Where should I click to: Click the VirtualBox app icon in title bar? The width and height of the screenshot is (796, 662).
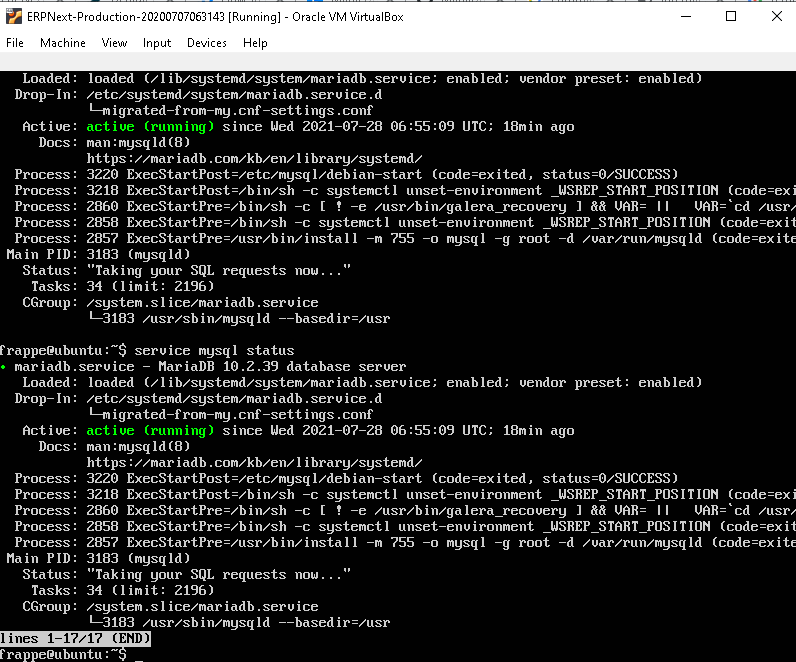pyautogui.click(x=14, y=16)
